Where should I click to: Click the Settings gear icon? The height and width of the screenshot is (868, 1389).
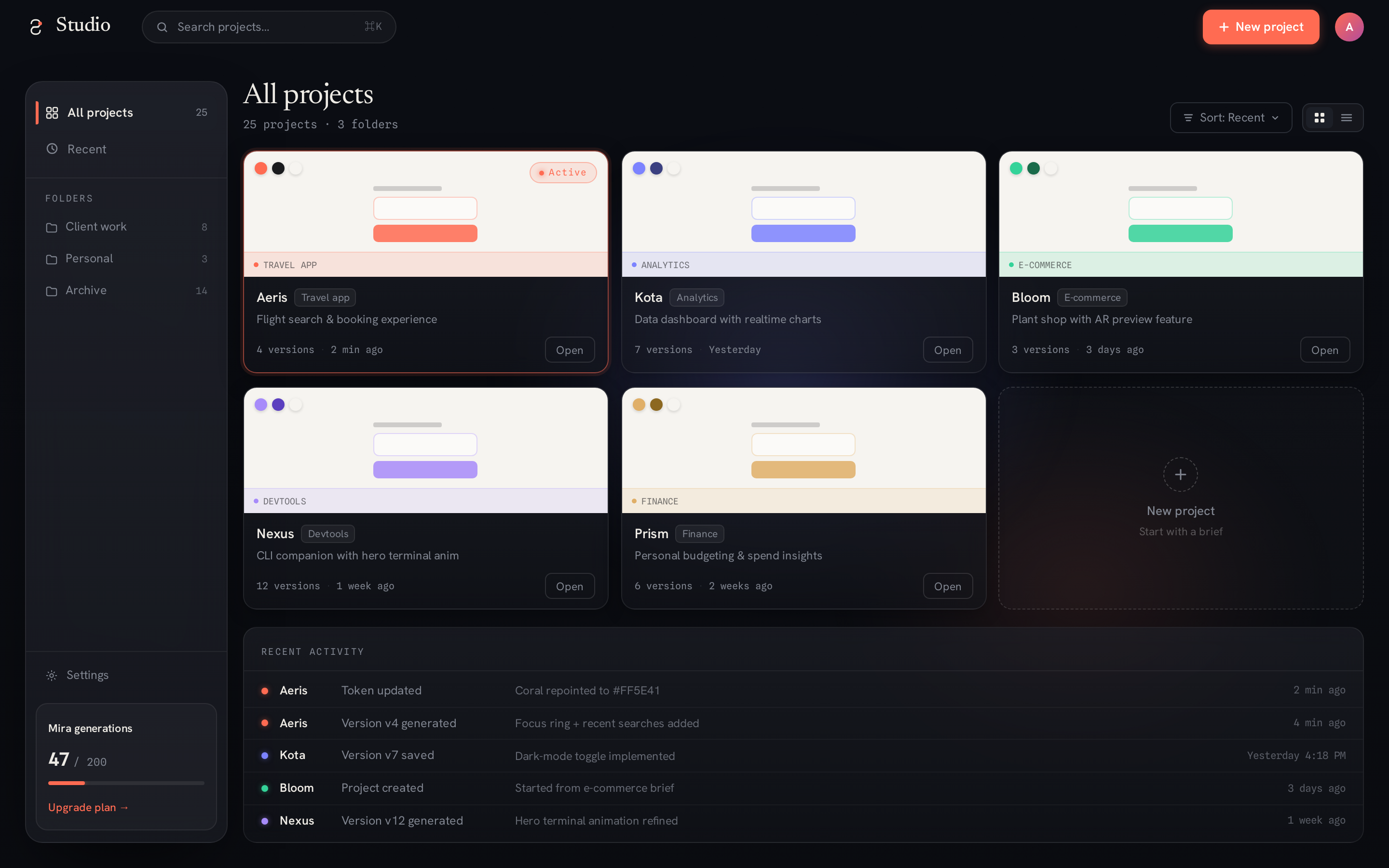(x=52, y=676)
